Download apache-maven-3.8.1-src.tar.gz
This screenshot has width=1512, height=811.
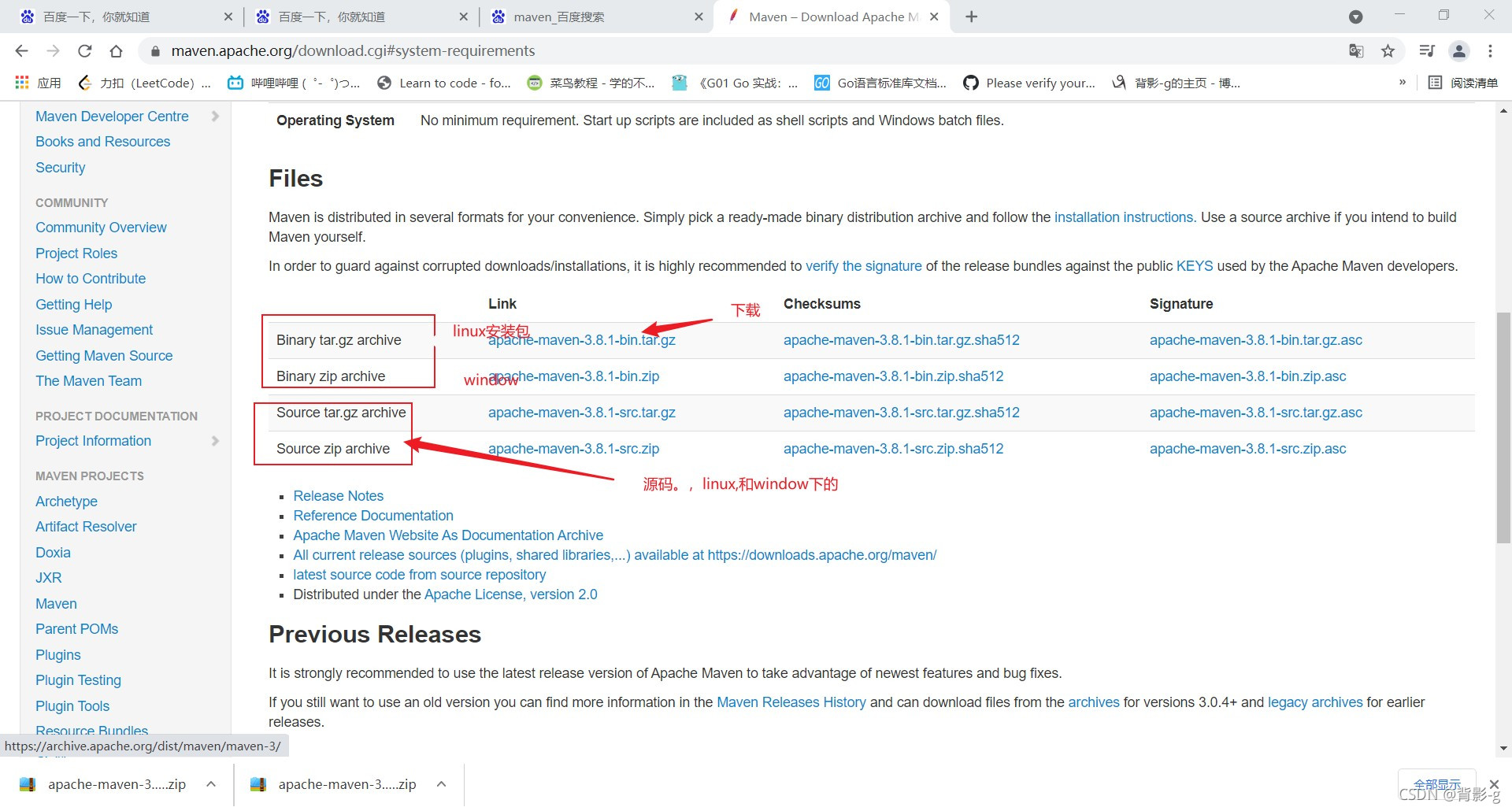tap(582, 413)
